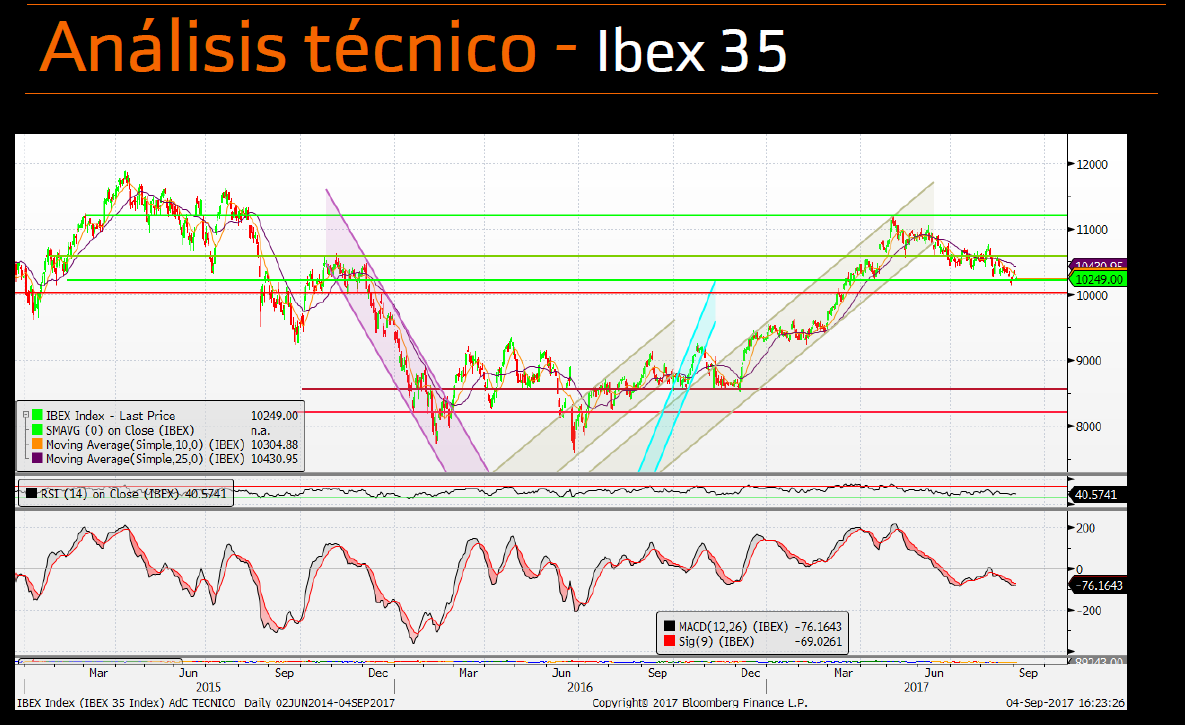The height and width of the screenshot is (725, 1185).
Task: Click the 'Análisis técnico' orange title
Action: point(288,47)
